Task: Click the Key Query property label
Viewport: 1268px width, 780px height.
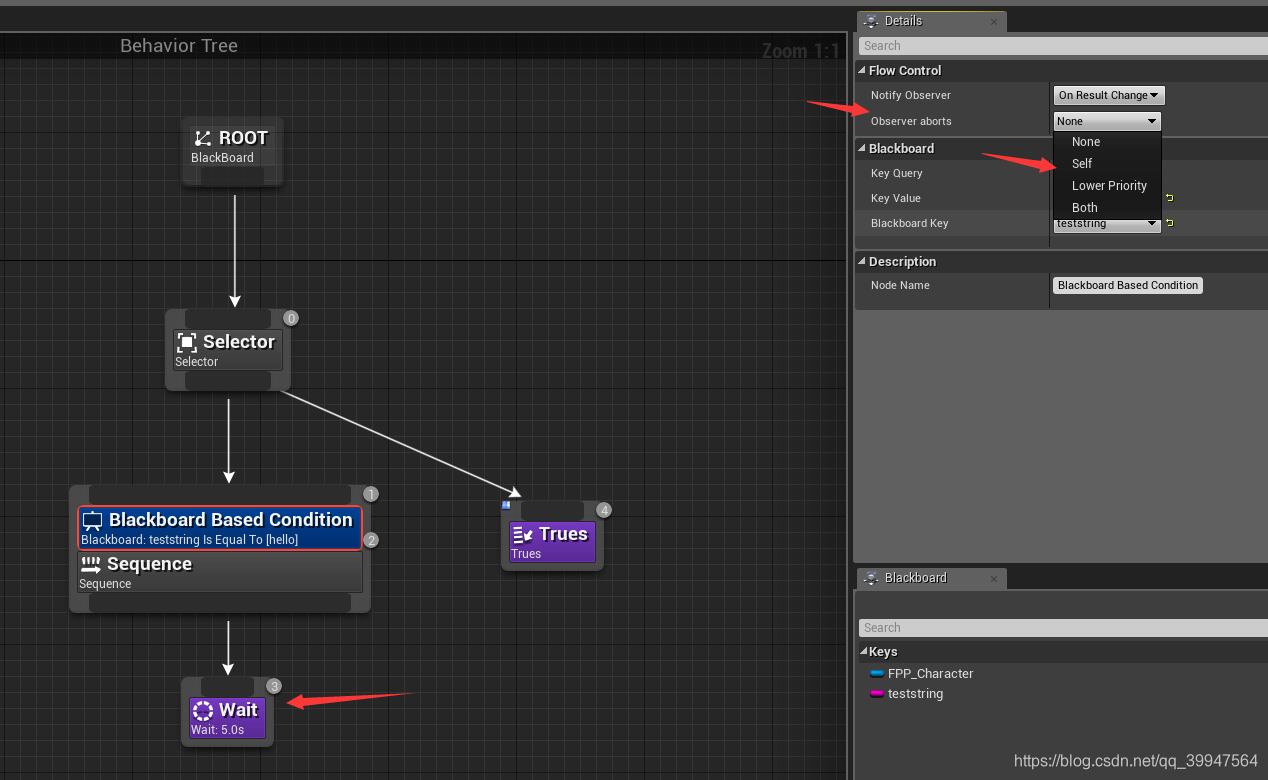Action: click(897, 174)
